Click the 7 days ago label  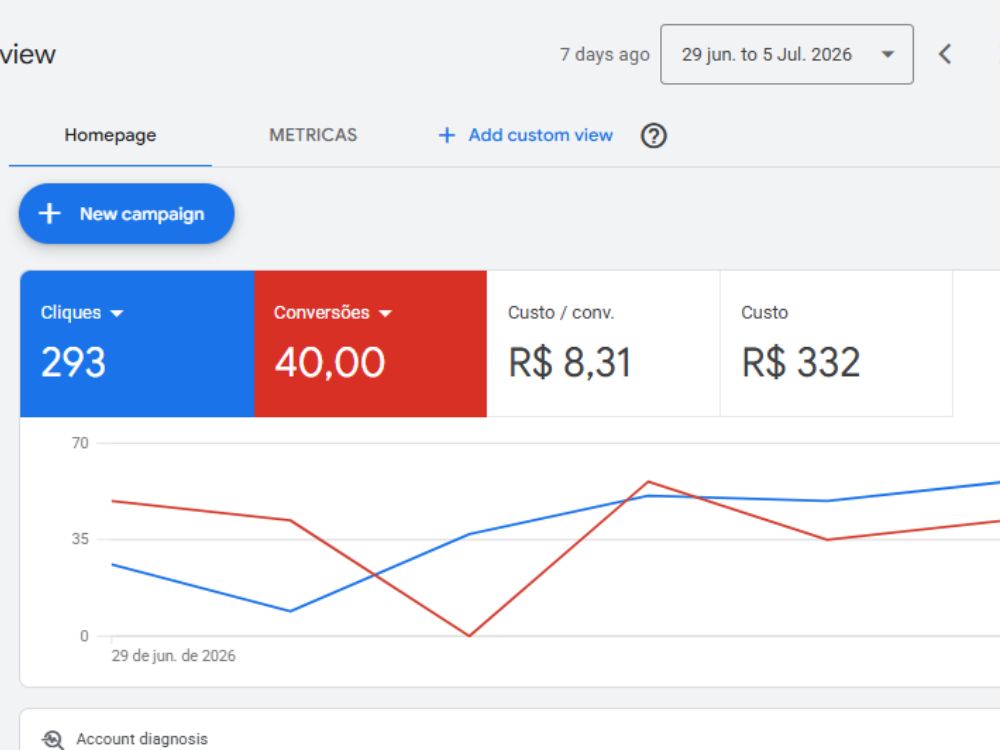(605, 55)
